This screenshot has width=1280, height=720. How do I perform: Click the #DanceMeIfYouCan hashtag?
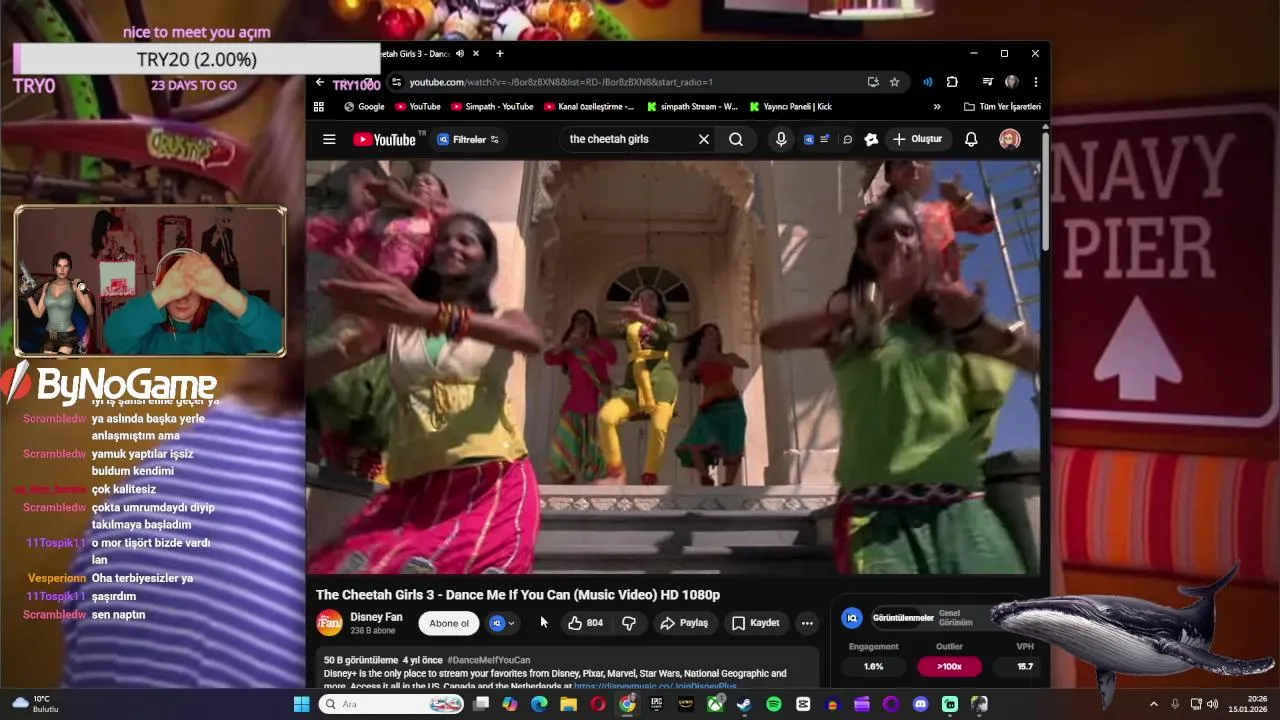(489, 660)
